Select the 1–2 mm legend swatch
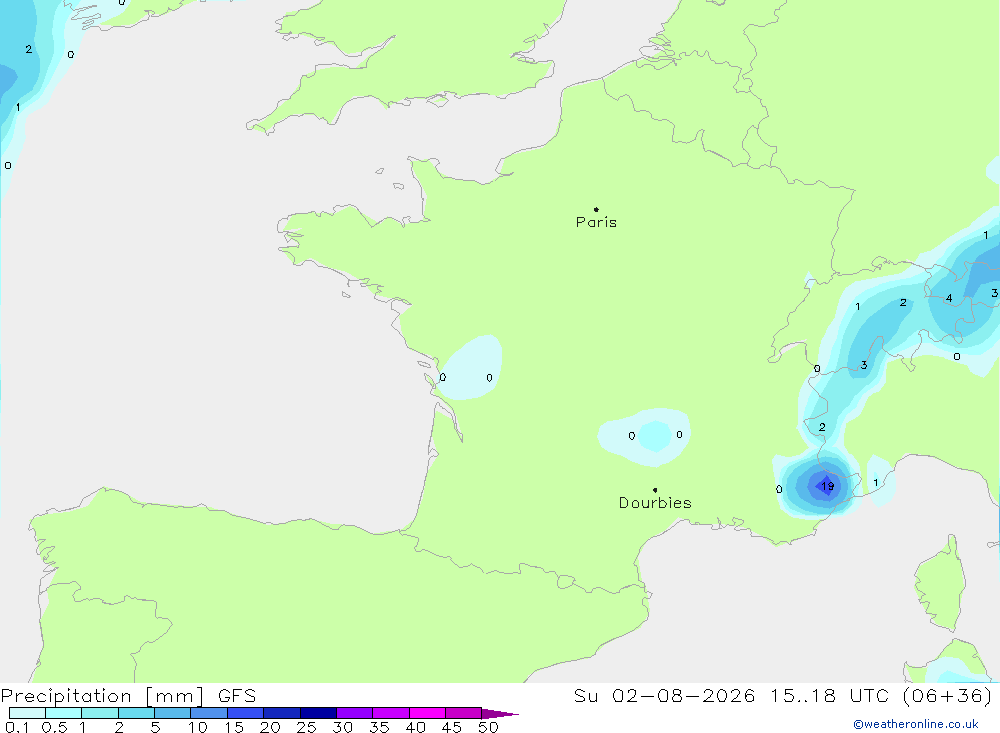This screenshot has height=733, width=1000. pyautogui.click(x=100, y=713)
